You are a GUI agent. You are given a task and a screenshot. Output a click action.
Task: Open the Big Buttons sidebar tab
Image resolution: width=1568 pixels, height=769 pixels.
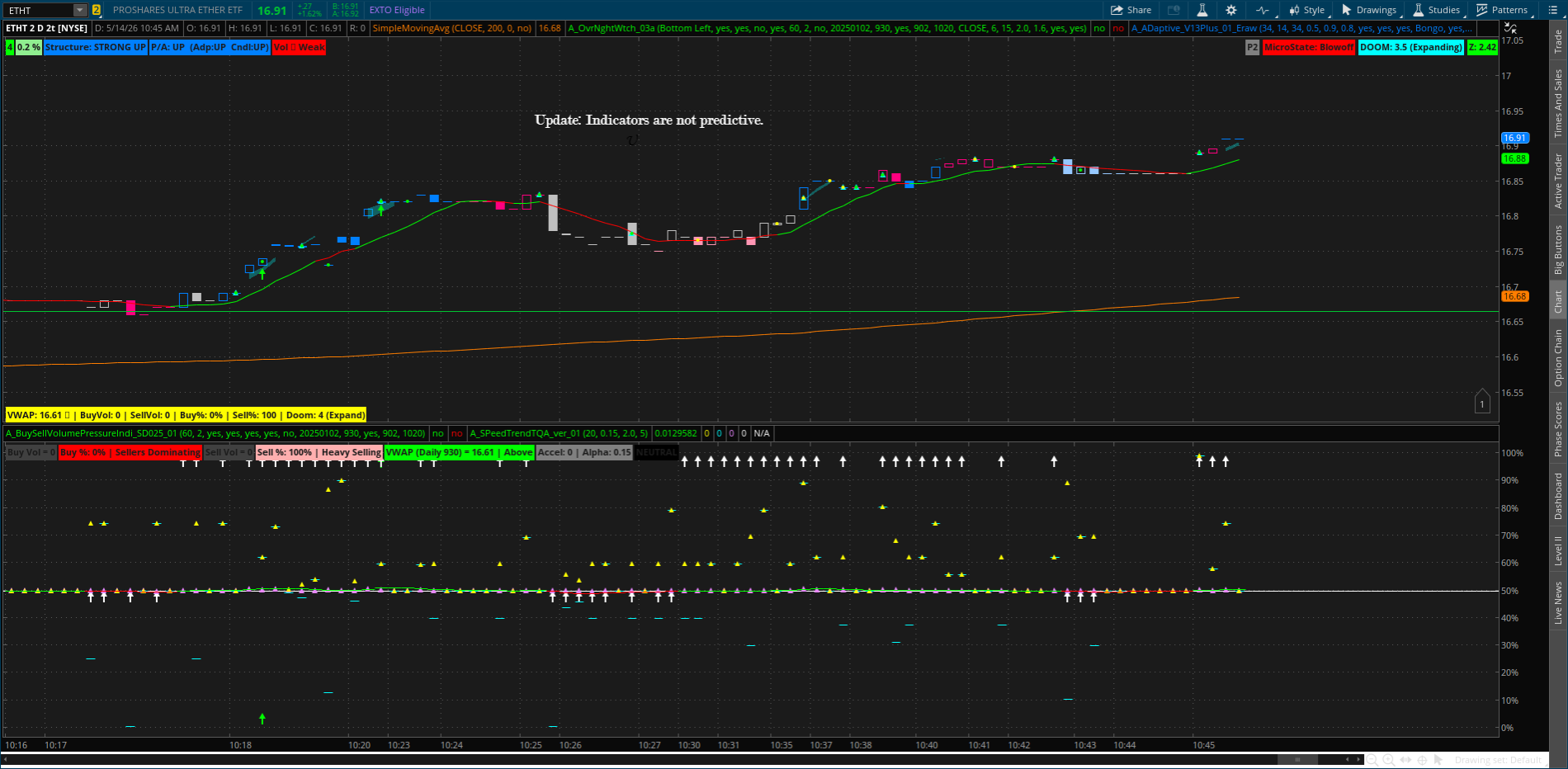[x=1558, y=250]
